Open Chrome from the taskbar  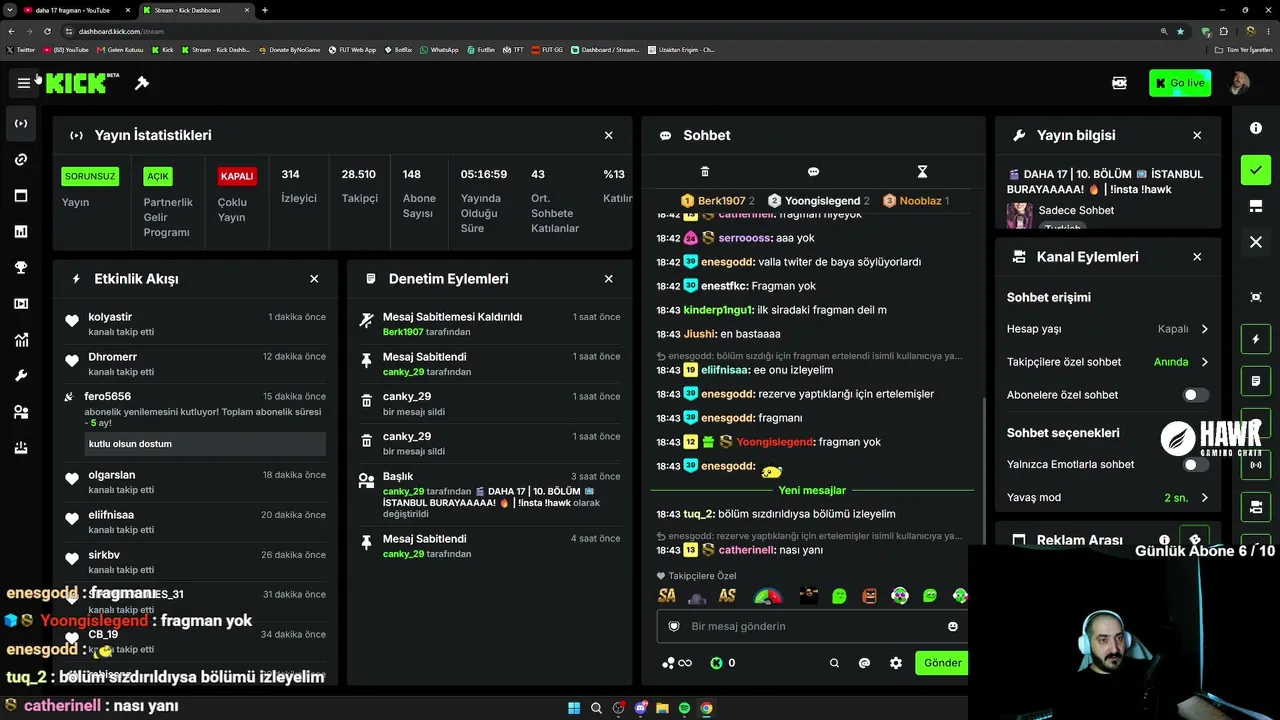tap(706, 708)
